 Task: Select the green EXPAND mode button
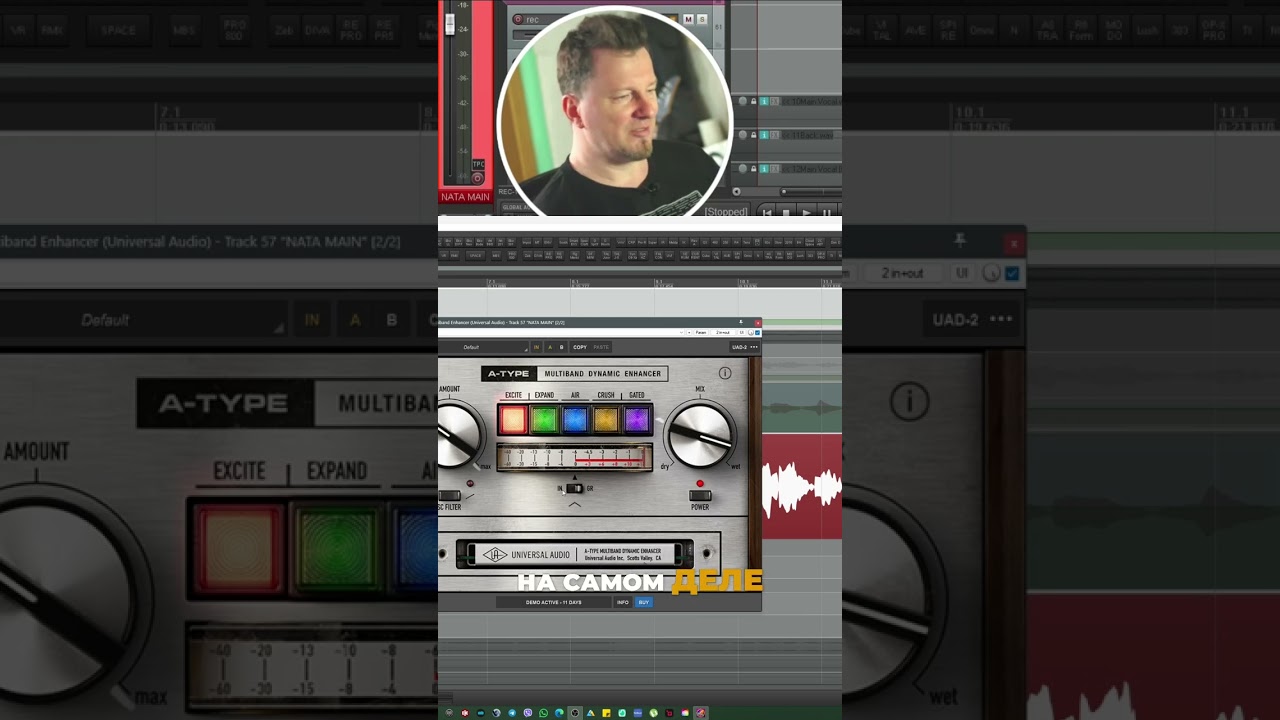click(544, 419)
